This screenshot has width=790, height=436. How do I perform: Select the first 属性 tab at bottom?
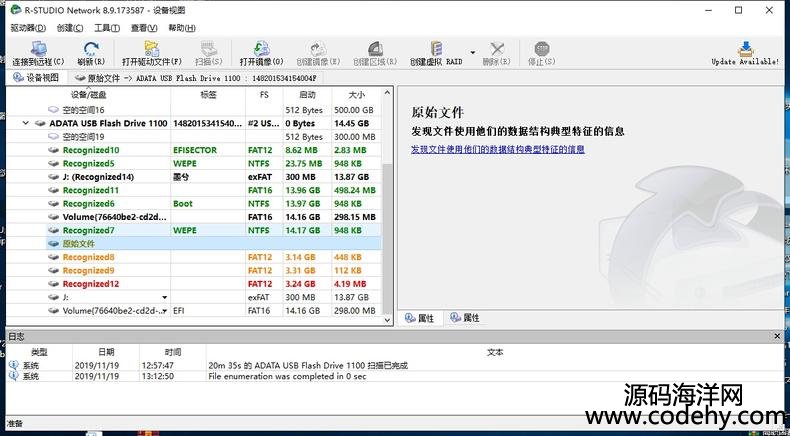click(x=419, y=318)
